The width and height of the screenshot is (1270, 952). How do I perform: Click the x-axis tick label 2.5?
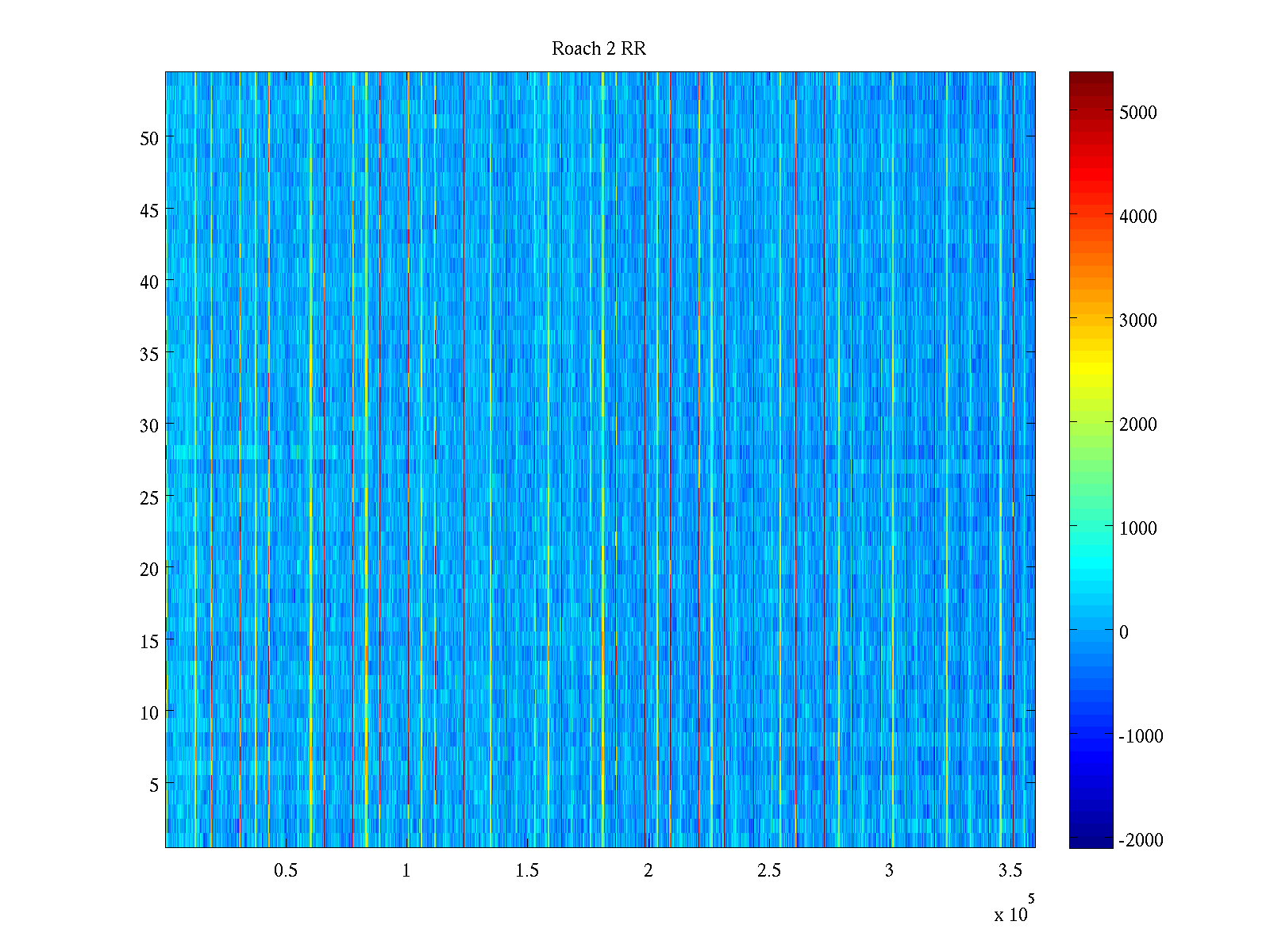tap(768, 871)
